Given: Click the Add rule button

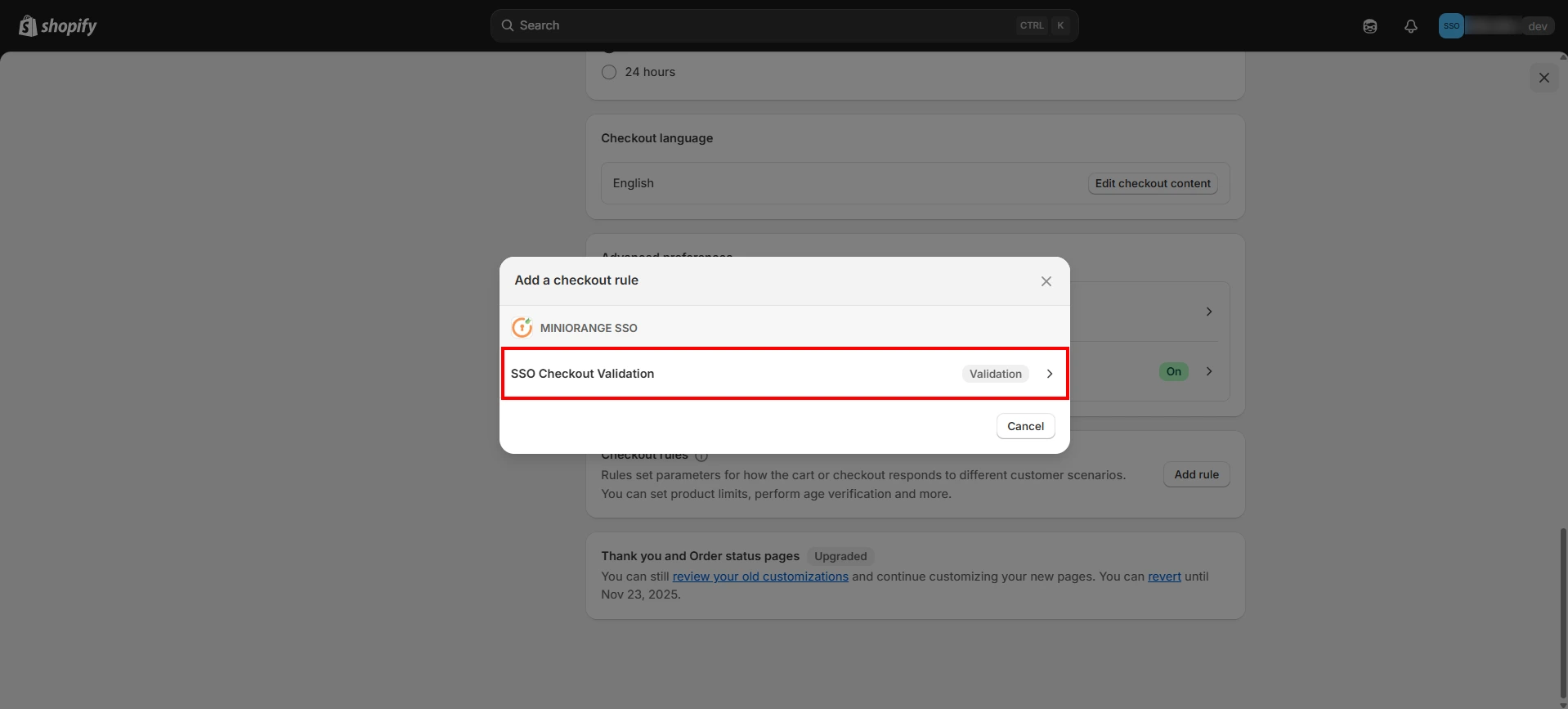Looking at the screenshot, I should click(x=1197, y=474).
